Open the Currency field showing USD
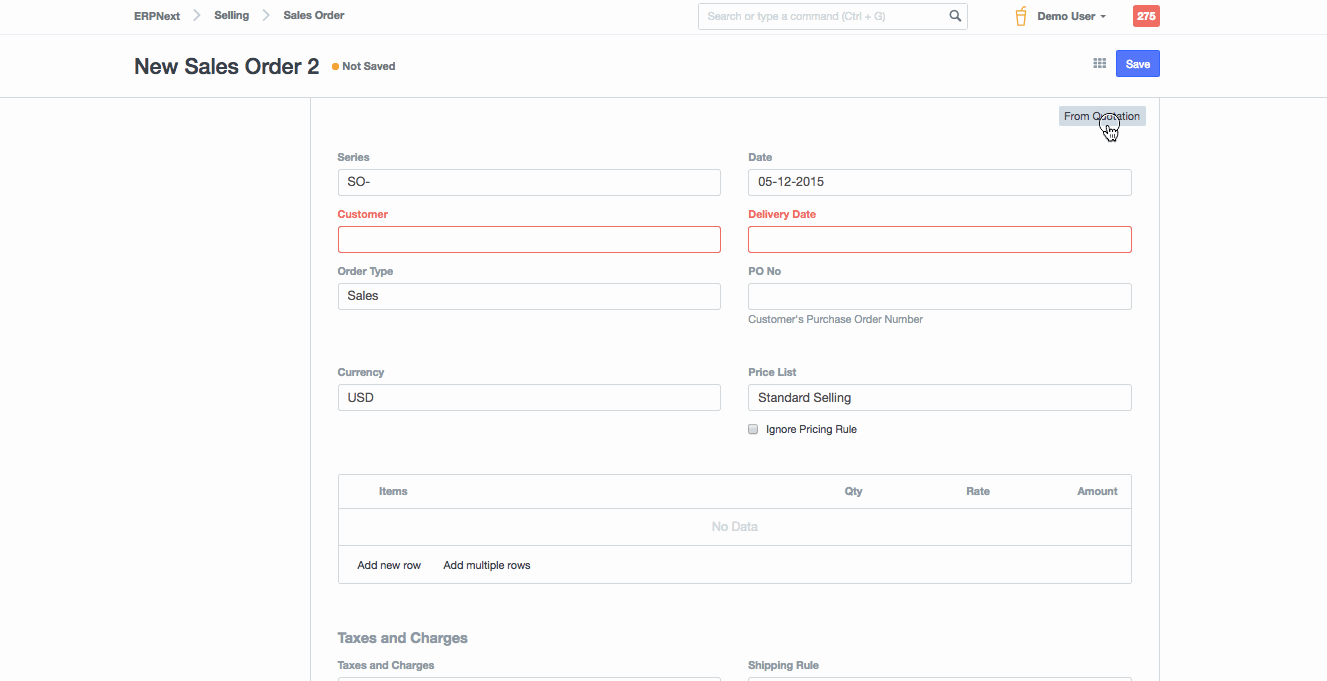The width and height of the screenshot is (1327, 681). 529,397
